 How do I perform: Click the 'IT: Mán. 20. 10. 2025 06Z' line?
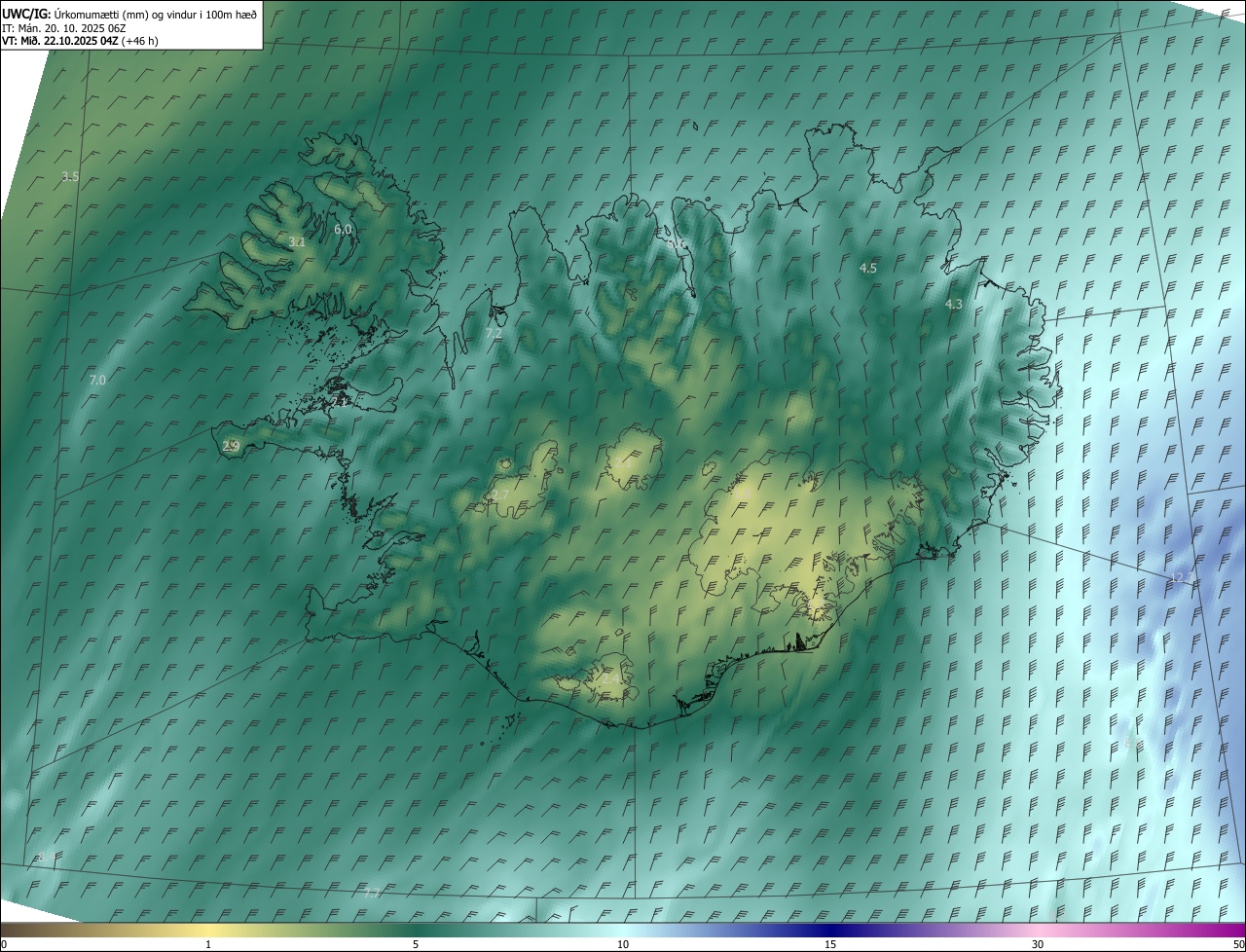point(64,28)
